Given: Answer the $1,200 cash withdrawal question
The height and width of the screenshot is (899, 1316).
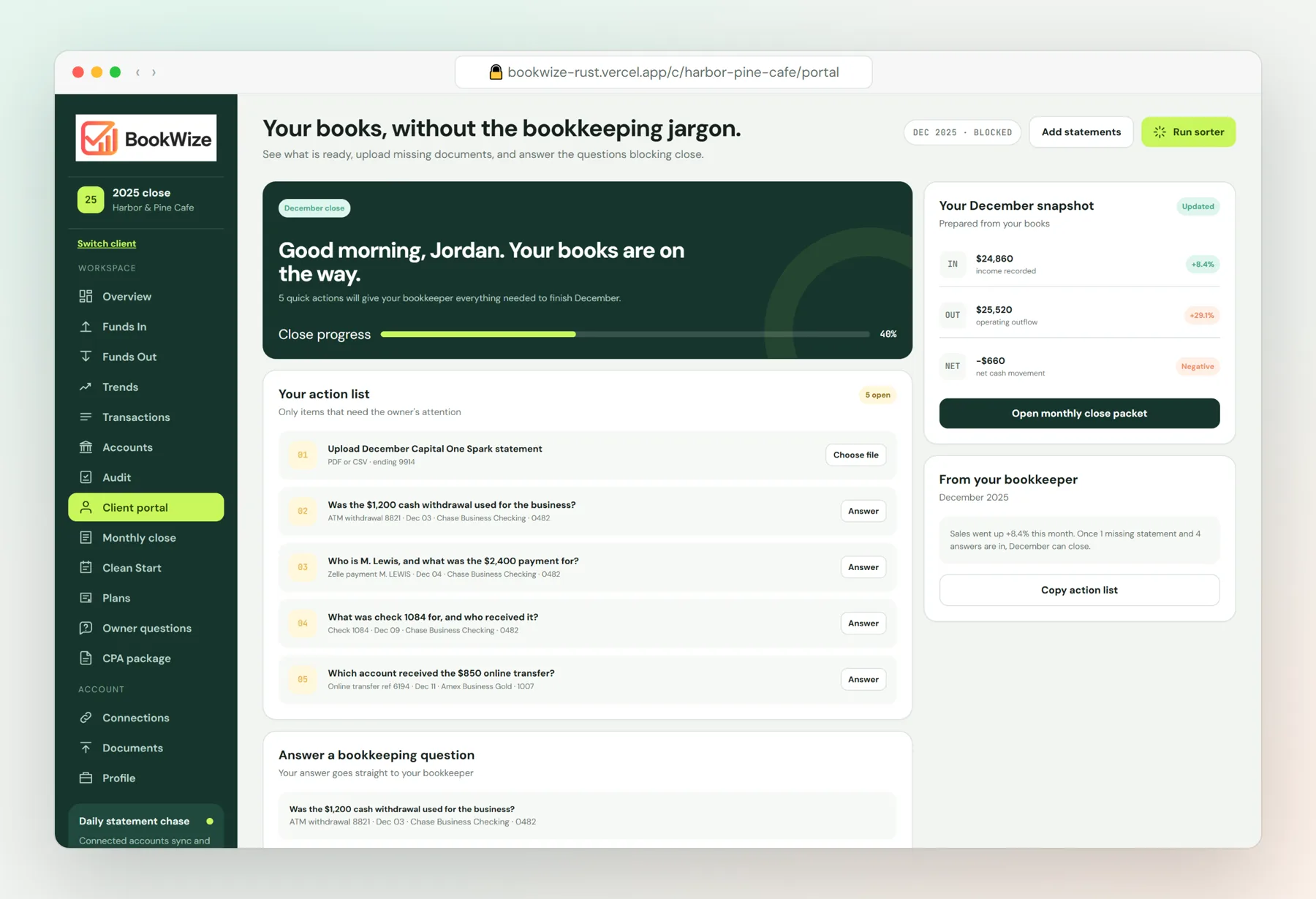Looking at the screenshot, I should point(863,511).
